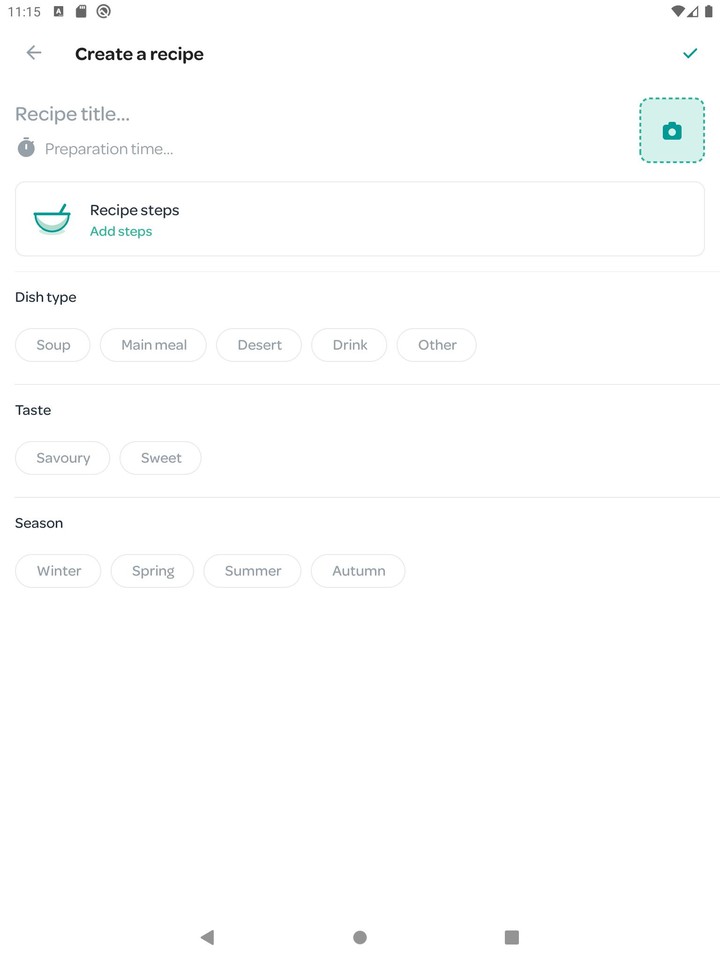Toggle the Summer season chip
720x960 pixels.
(x=252, y=571)
